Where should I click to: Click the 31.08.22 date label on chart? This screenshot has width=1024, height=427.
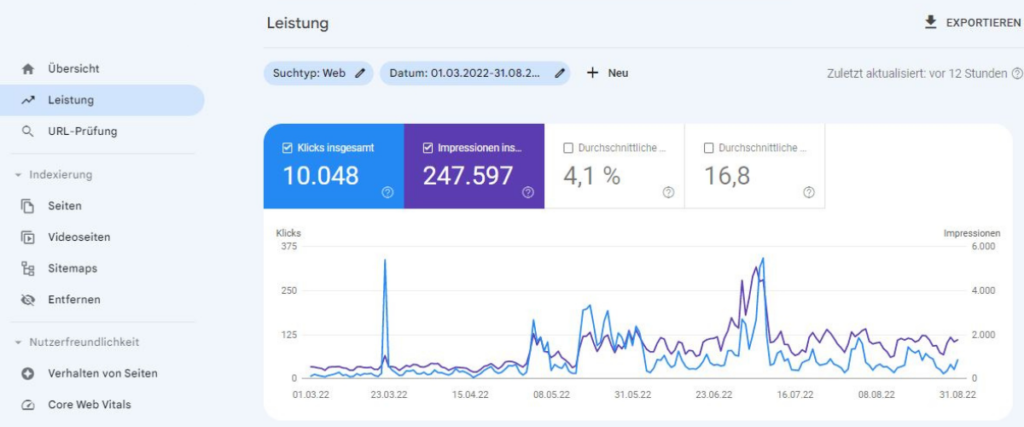[957, 395]
